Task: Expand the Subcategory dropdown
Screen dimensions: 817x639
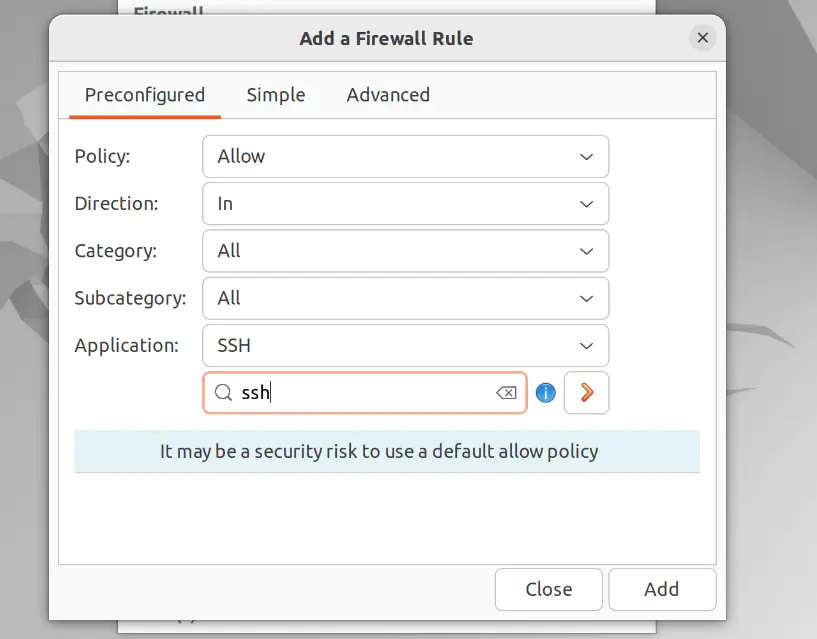Action: click(x=405, y=298)
